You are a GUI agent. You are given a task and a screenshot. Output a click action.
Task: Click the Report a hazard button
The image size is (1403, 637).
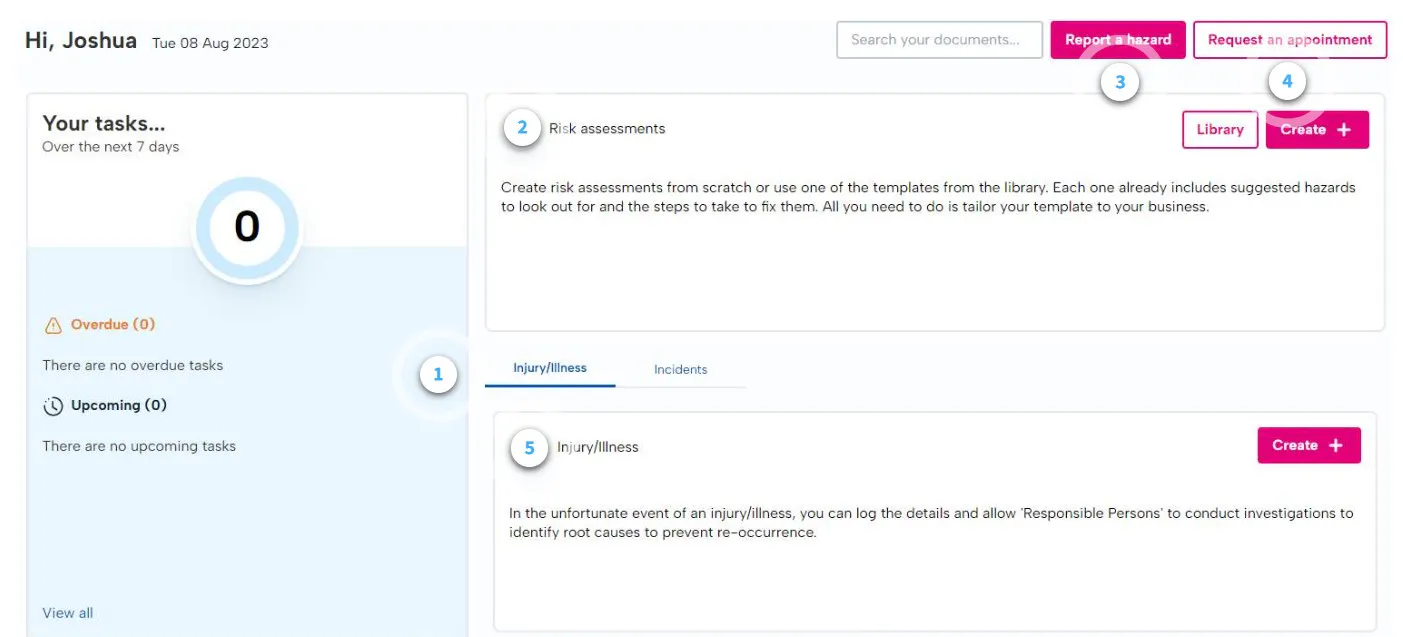click(1118, 40)
